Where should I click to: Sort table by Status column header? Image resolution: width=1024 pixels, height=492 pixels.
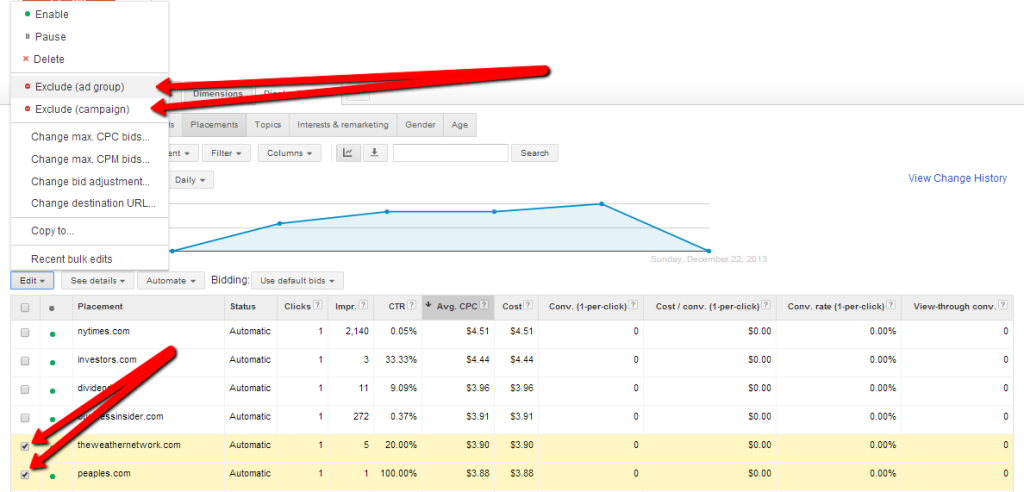pos(242,306)
